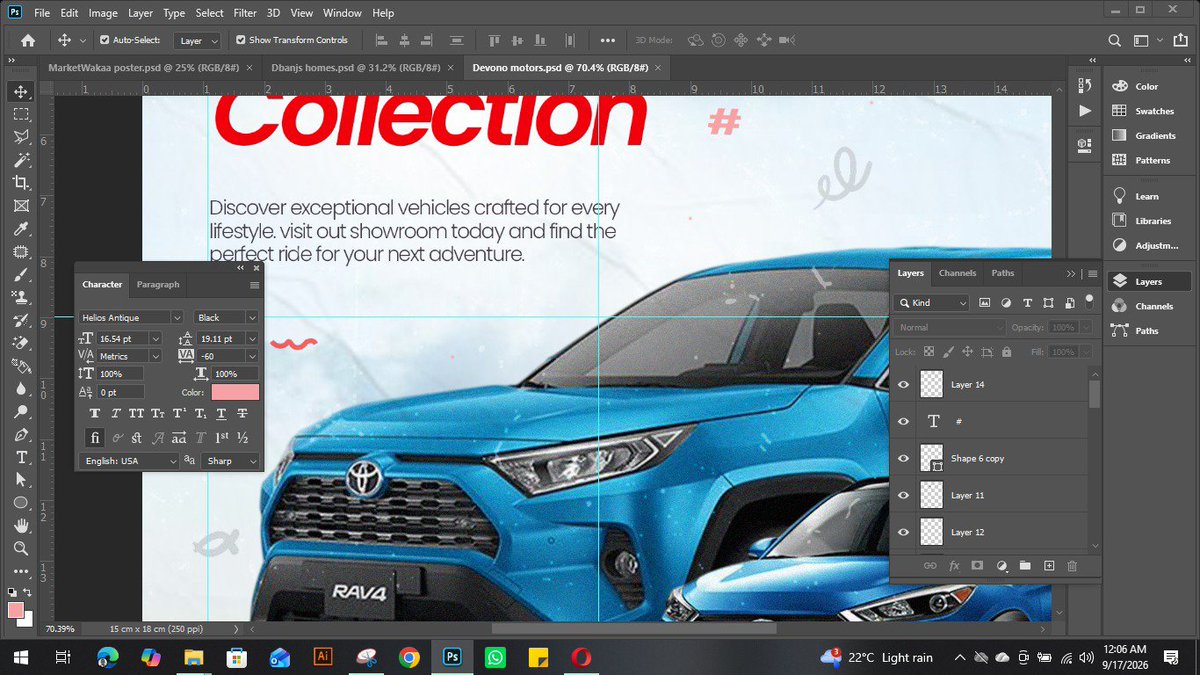Select the Path Selection arrow tool
The height and width of the screenshot is (675, 1200).
21,480
